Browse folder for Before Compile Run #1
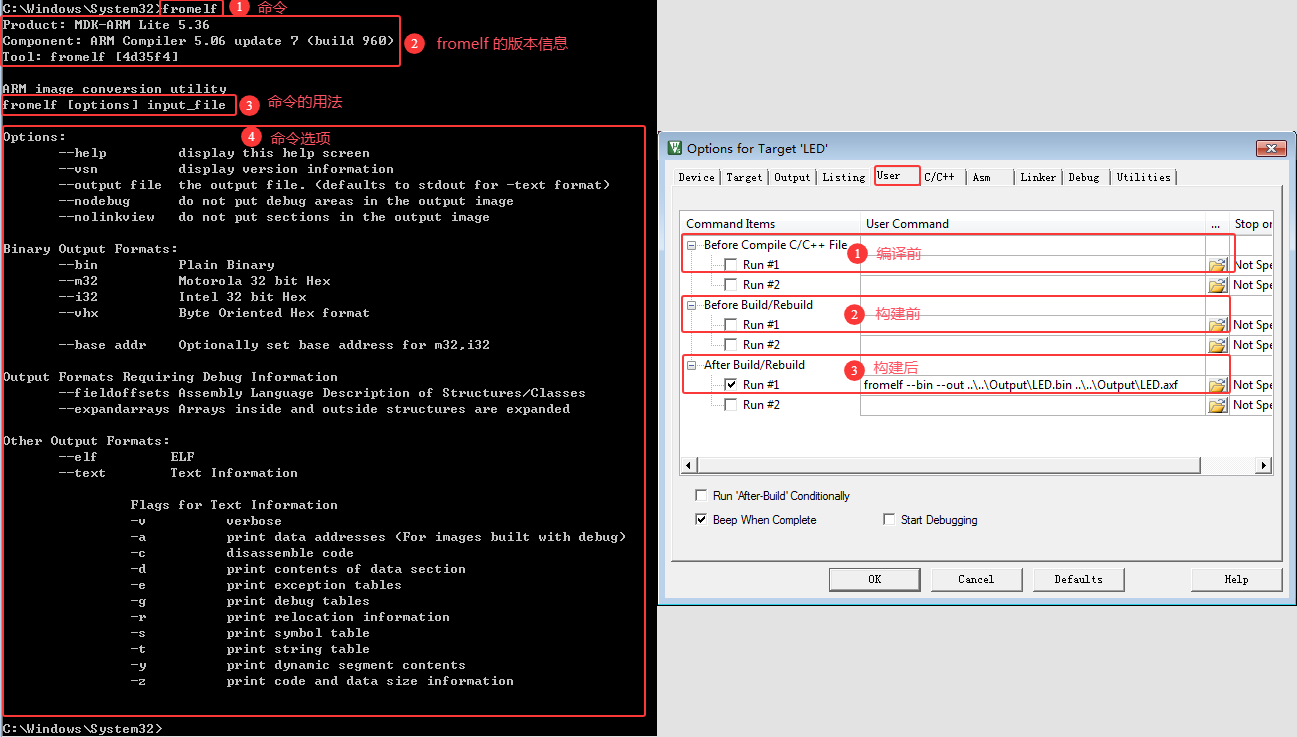The image size is (1297, 737). (1216, 265)
